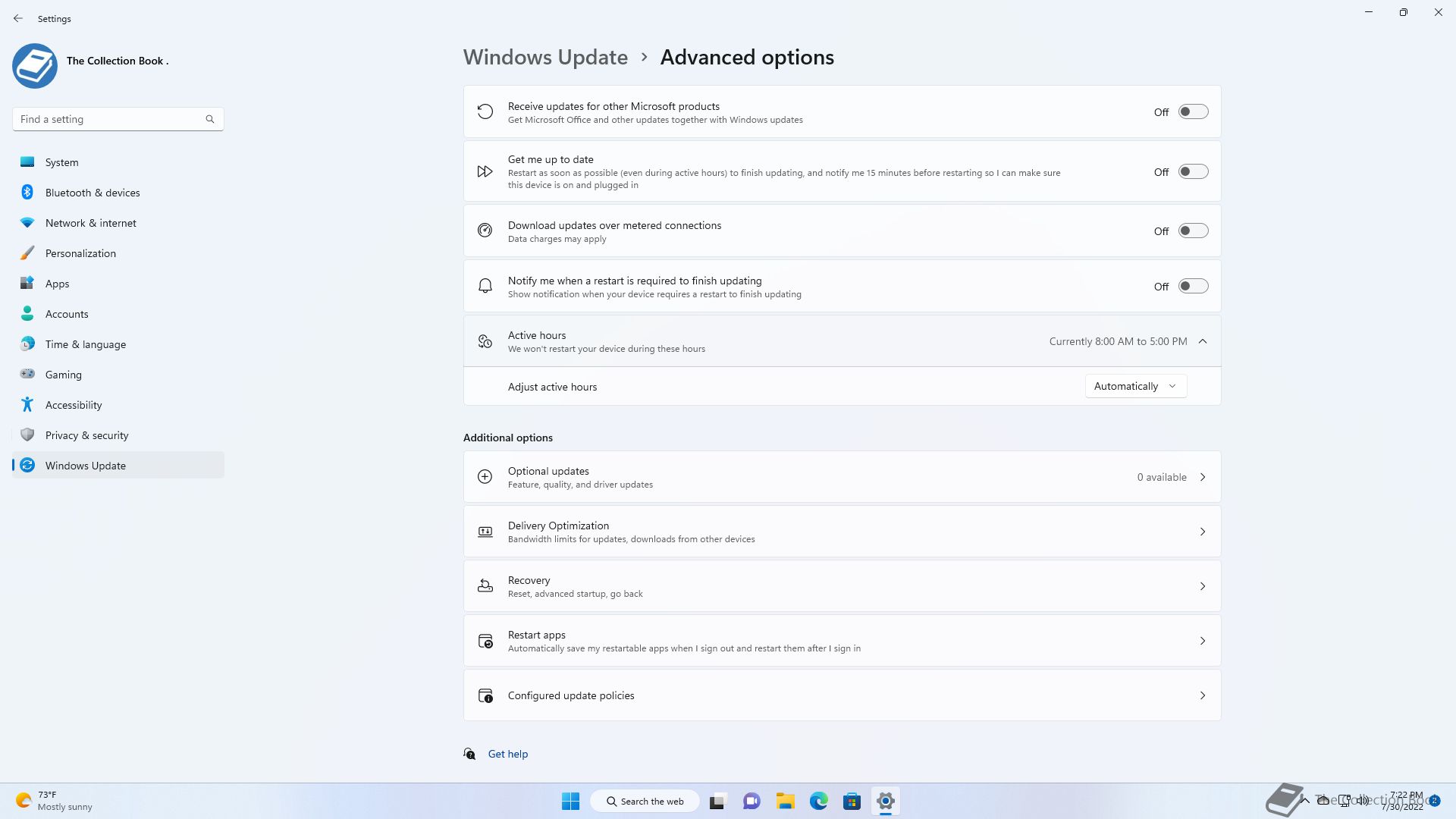Click the Windows Update breadcrumb link
This screenshot has height=819, width=1456.
(545, 58)
